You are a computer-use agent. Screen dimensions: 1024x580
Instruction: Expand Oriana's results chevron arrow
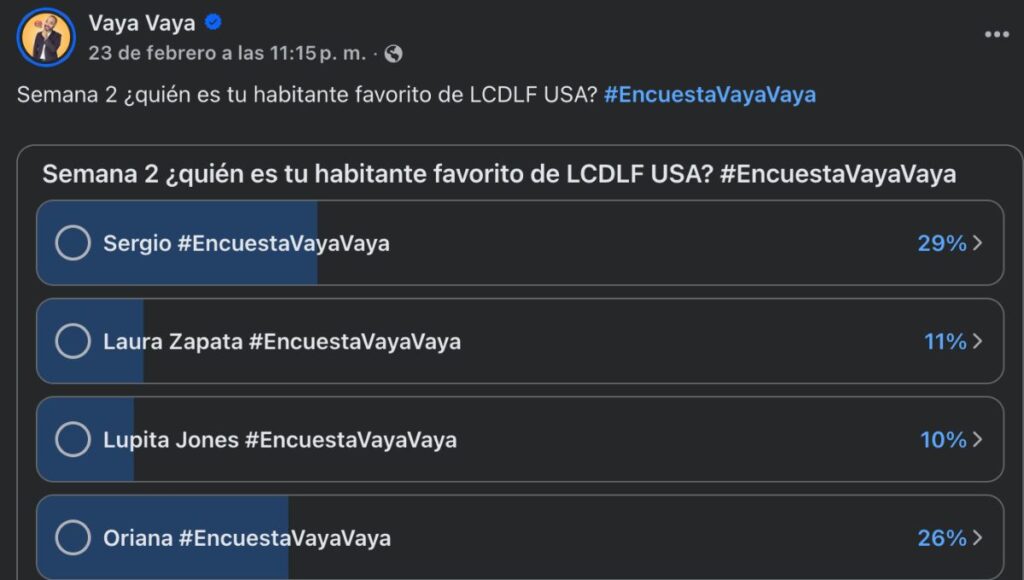click(x=975, y=538)
